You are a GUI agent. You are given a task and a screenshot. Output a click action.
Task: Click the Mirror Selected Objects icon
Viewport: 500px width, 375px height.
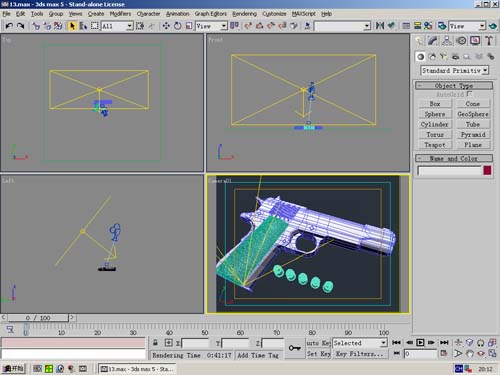(380, 26)
